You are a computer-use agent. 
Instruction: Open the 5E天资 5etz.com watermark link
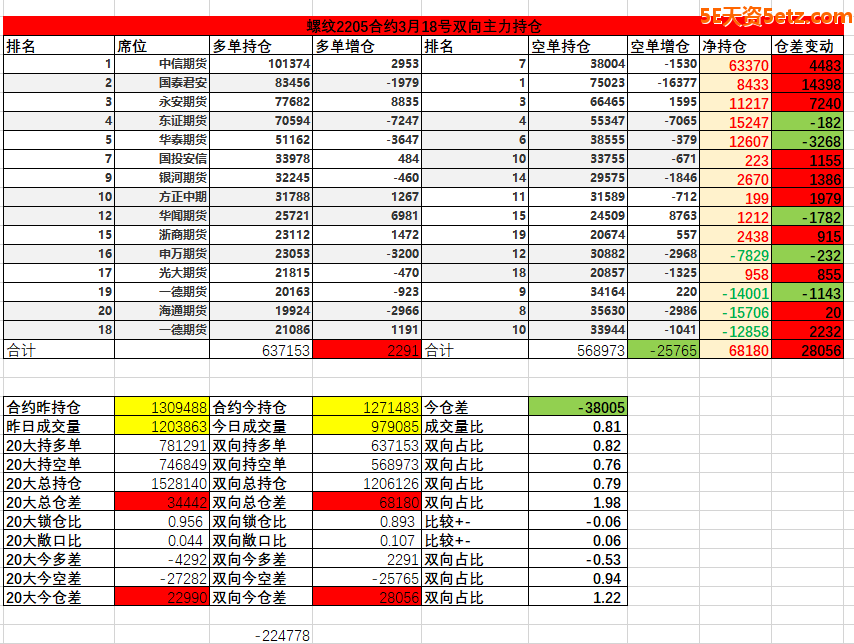[774, 17]
